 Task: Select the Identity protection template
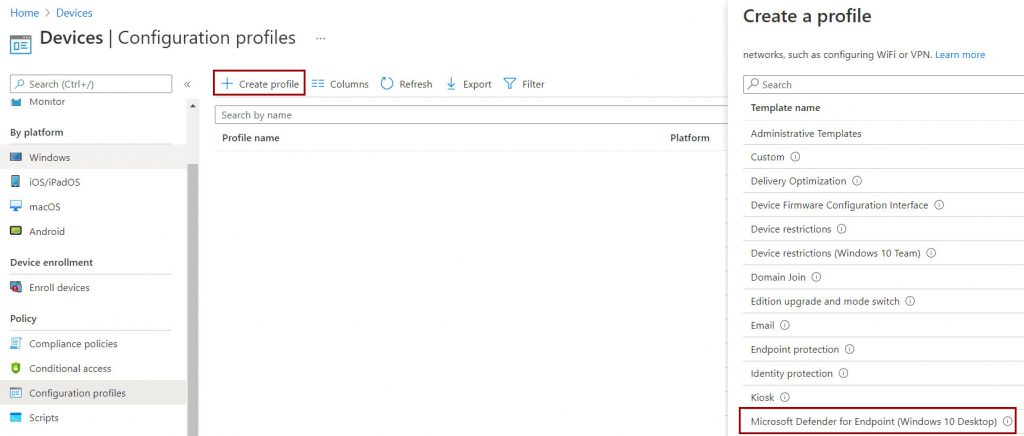[x=792, y=373]
